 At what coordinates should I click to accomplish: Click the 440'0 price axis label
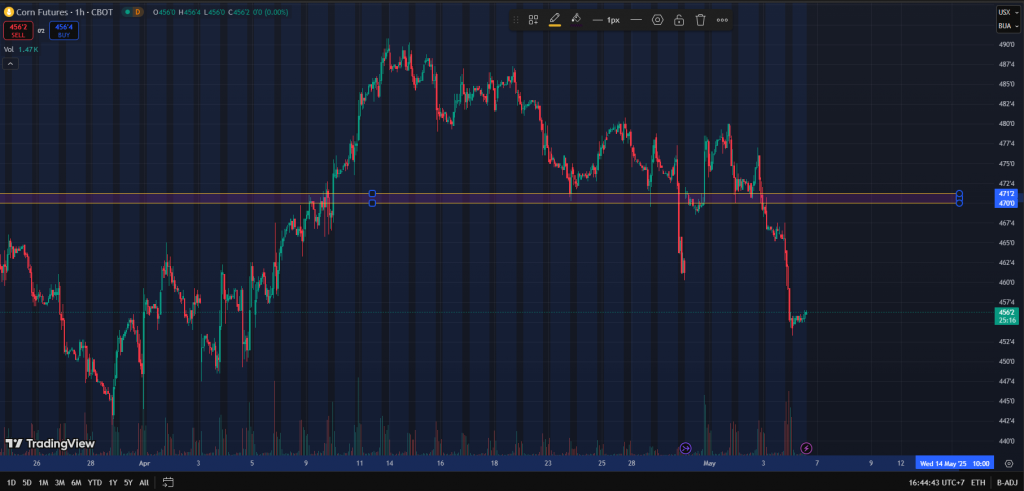[x=1006, y=441]
